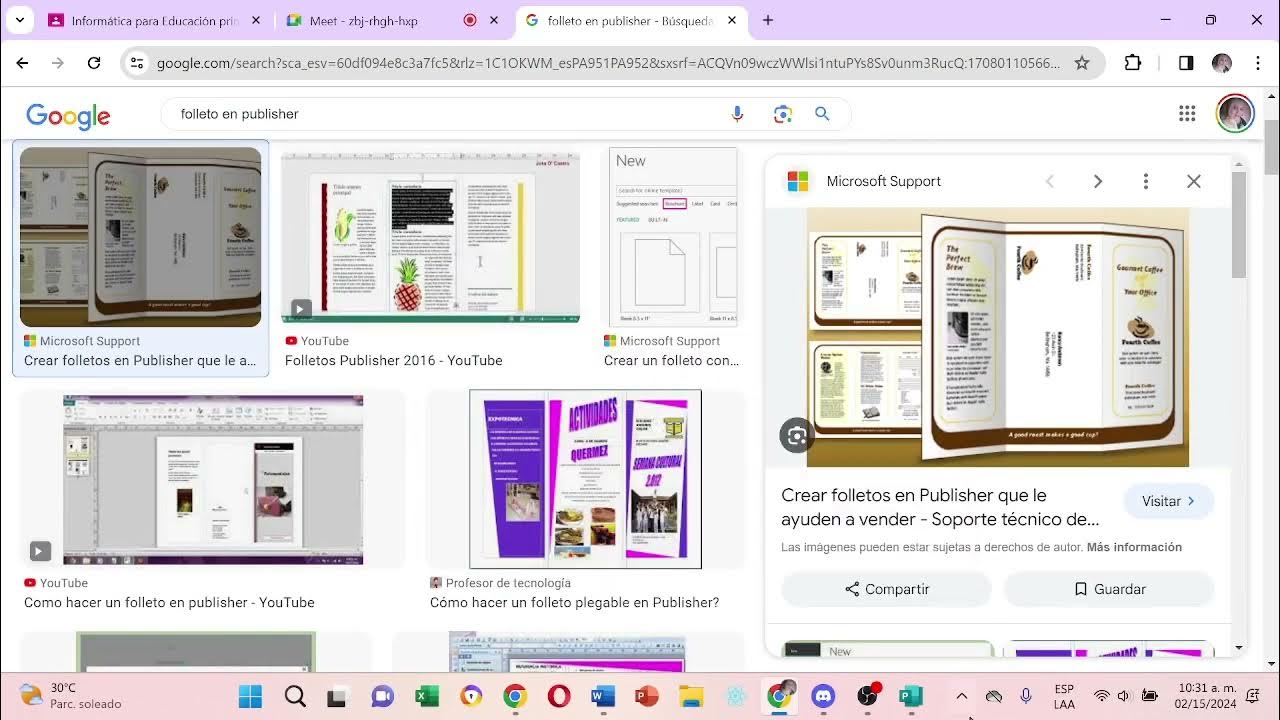
Task: Show hidden system tray icons
Action: (962, 696)
